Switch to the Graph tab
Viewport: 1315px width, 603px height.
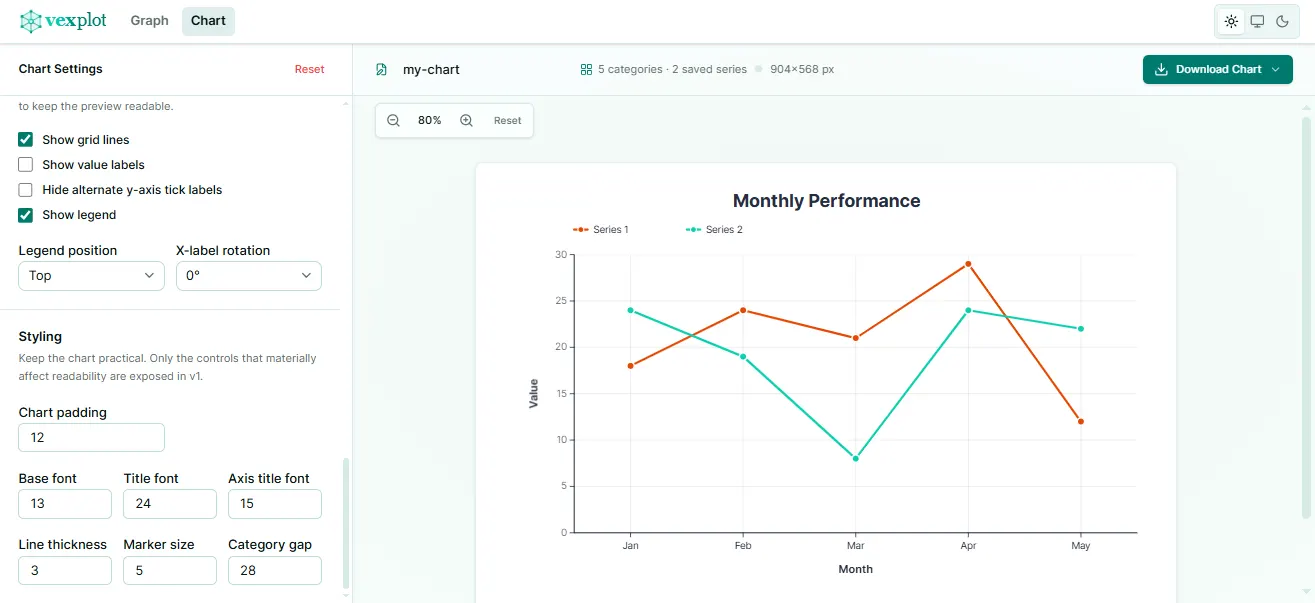(149, 20)
